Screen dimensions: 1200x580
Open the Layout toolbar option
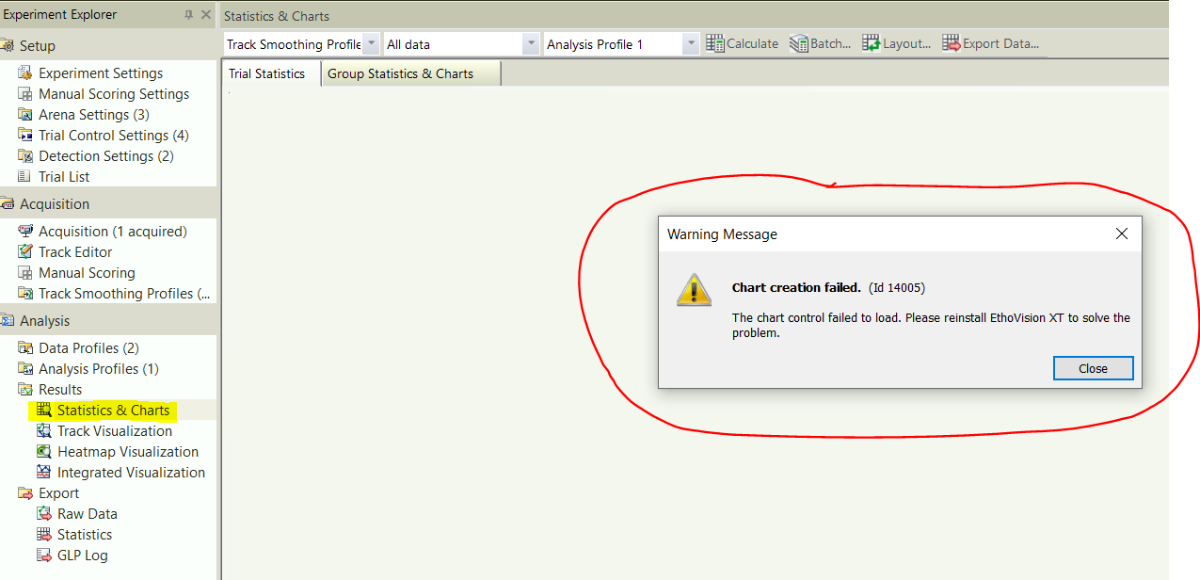coord(896,44)
